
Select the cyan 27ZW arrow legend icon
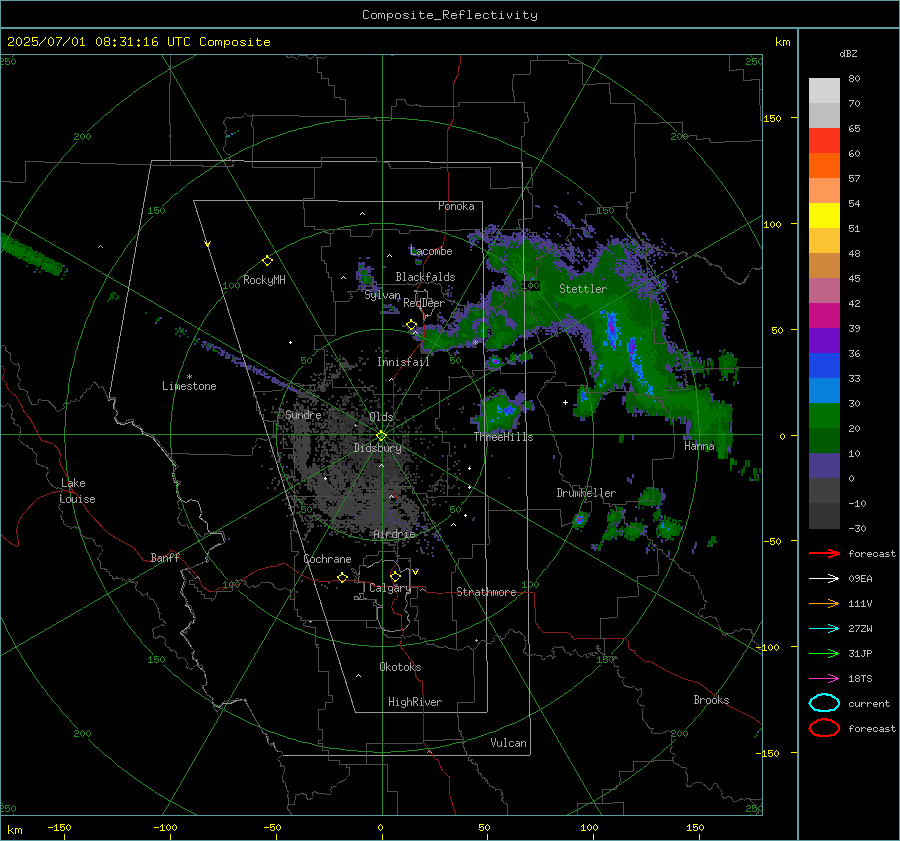pos(824,629)
